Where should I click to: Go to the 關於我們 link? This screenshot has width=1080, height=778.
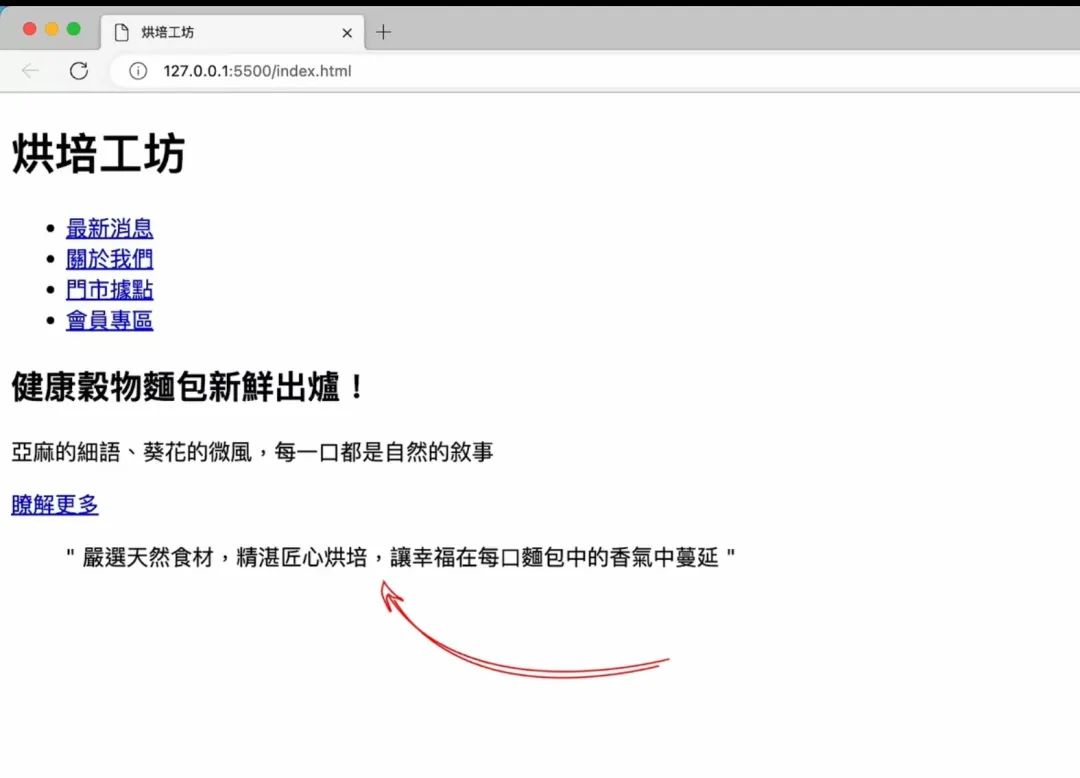[109, 259]
